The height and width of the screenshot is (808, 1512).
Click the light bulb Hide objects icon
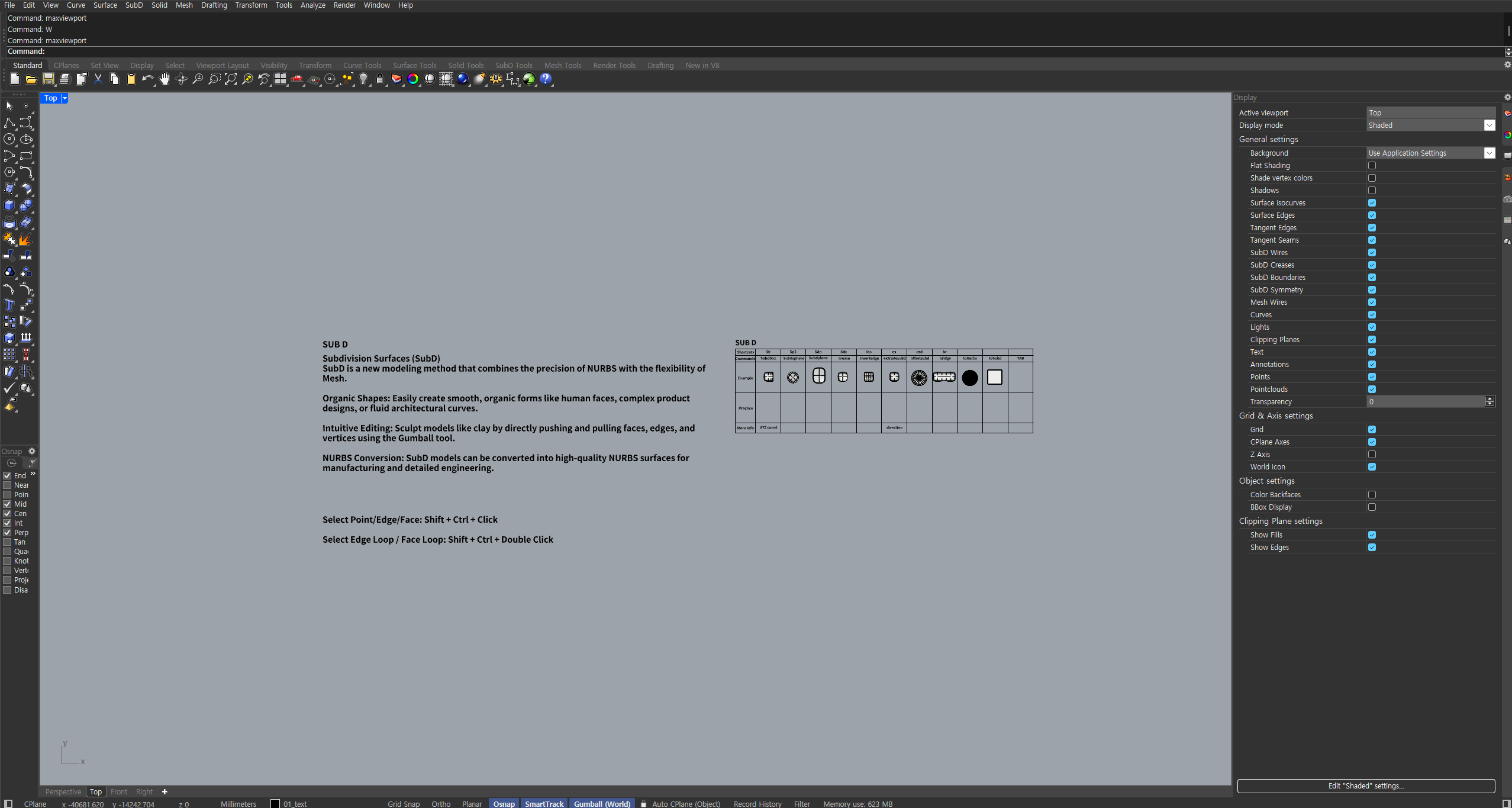tap(363, 79)
